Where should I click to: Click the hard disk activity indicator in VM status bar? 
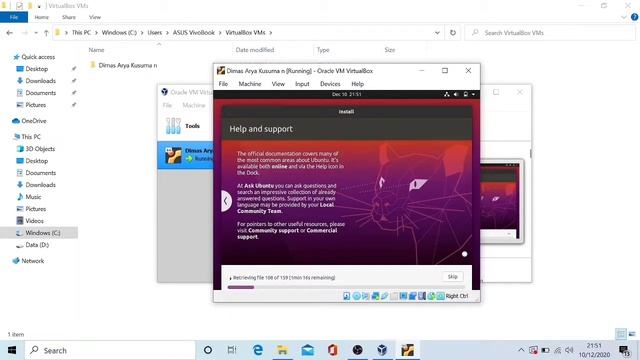click(347, 296)
